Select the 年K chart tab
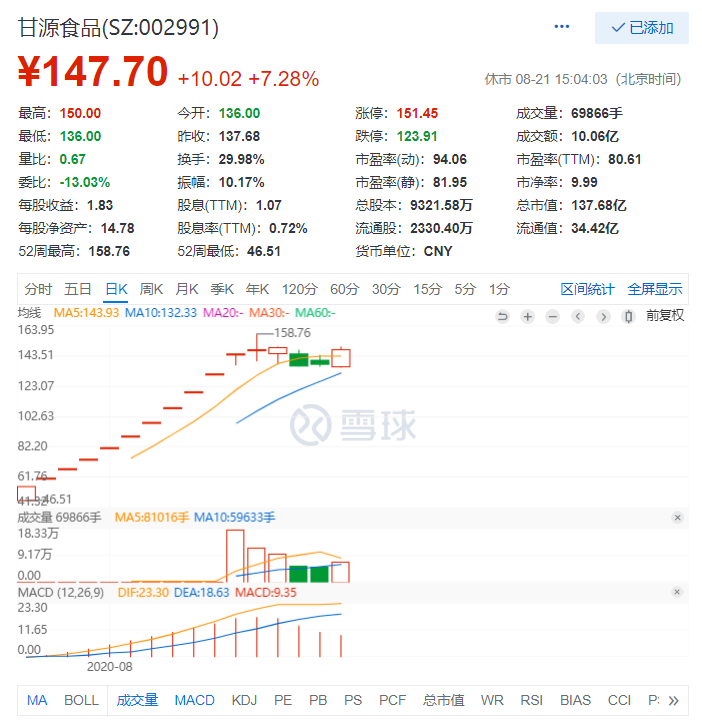This screenshot has height=725, width=702. coord(257,289)
